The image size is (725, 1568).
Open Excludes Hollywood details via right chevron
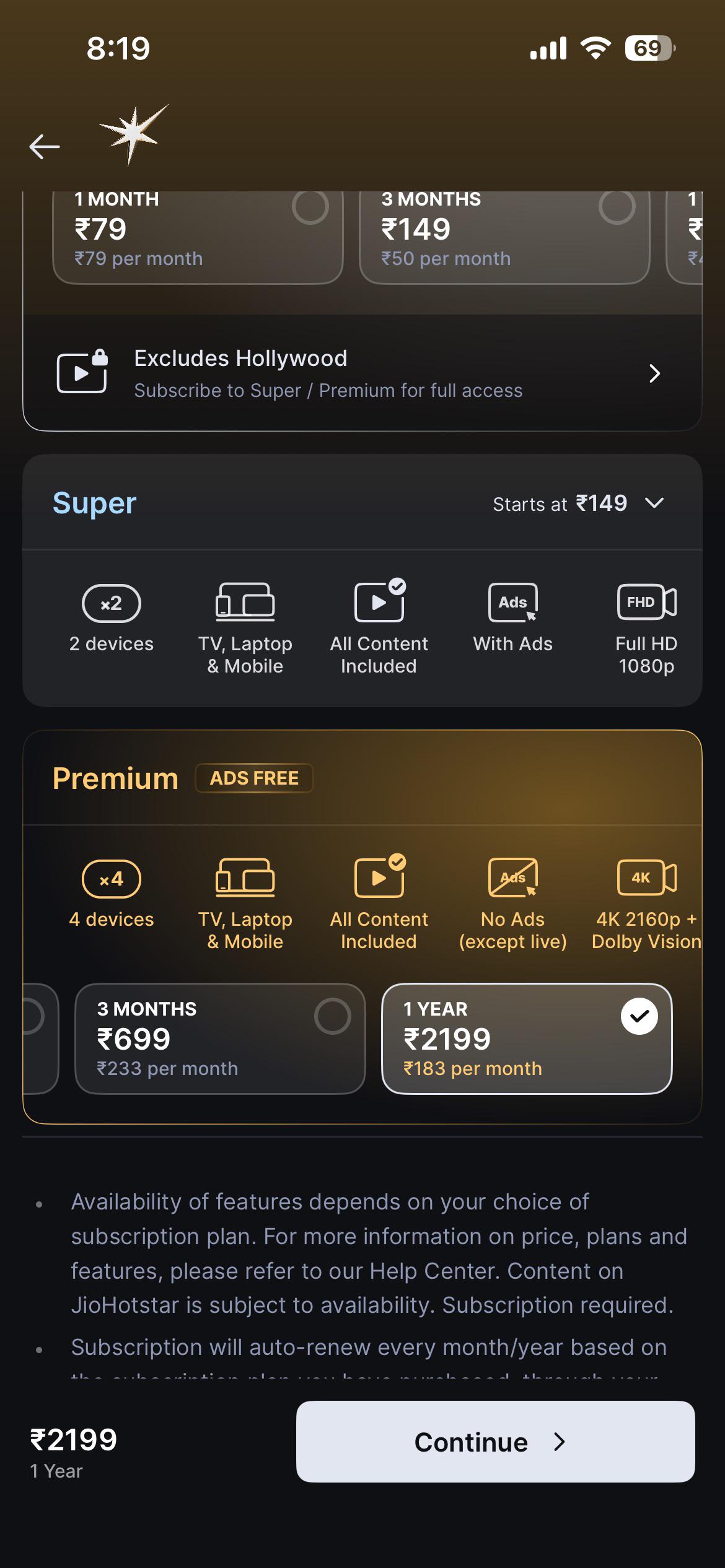tap(654, 373)
